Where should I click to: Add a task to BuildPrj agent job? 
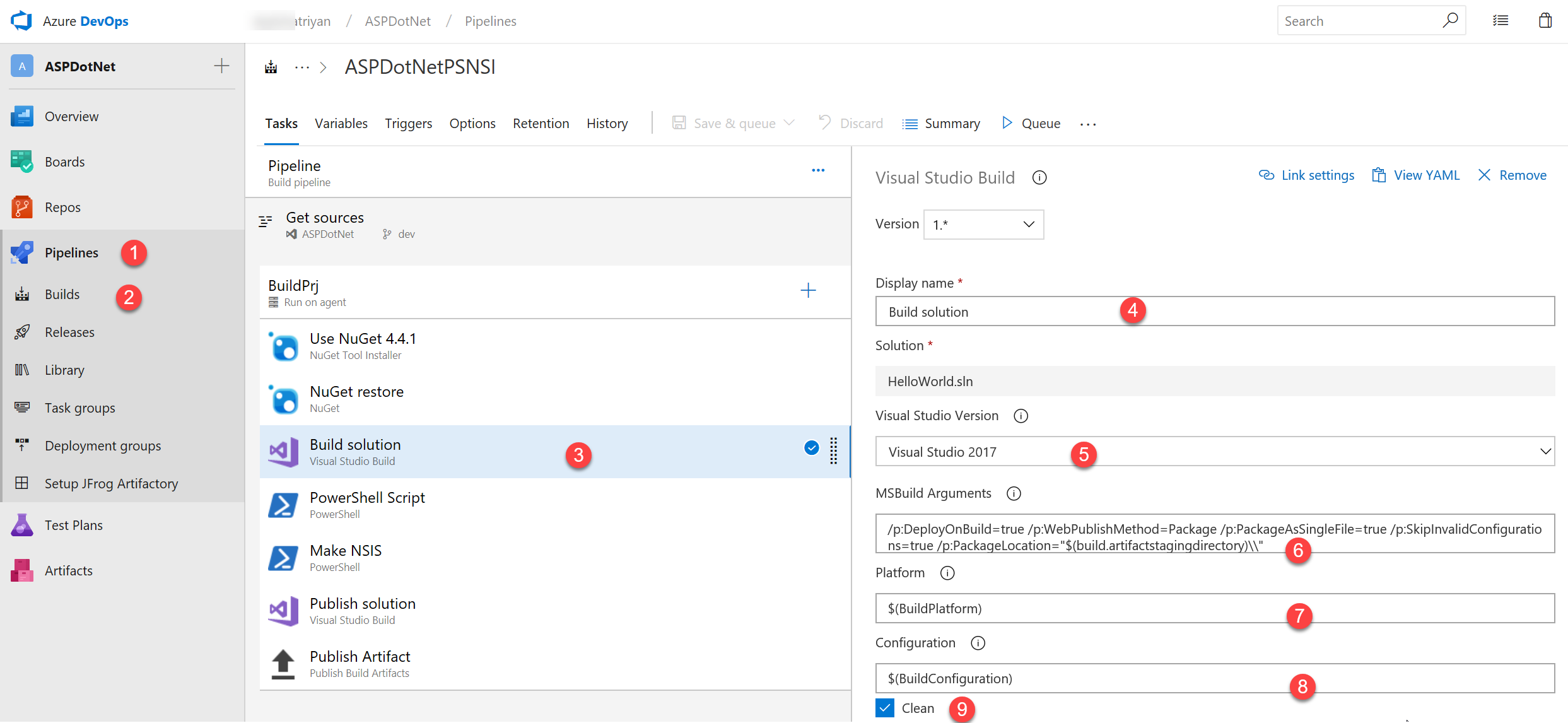tap(808, 290)
